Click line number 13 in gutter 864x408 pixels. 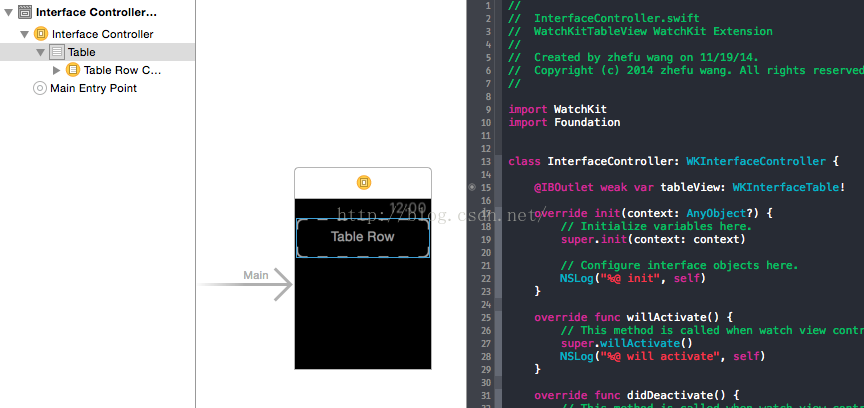click(x=485, y=162)
